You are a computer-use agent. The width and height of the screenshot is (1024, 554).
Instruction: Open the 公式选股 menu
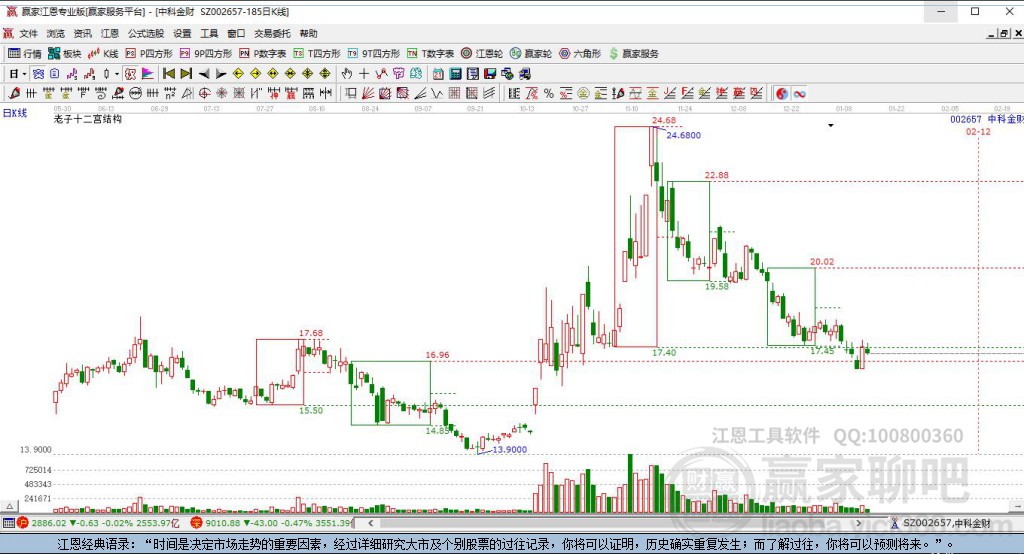[x=145, y=33]
